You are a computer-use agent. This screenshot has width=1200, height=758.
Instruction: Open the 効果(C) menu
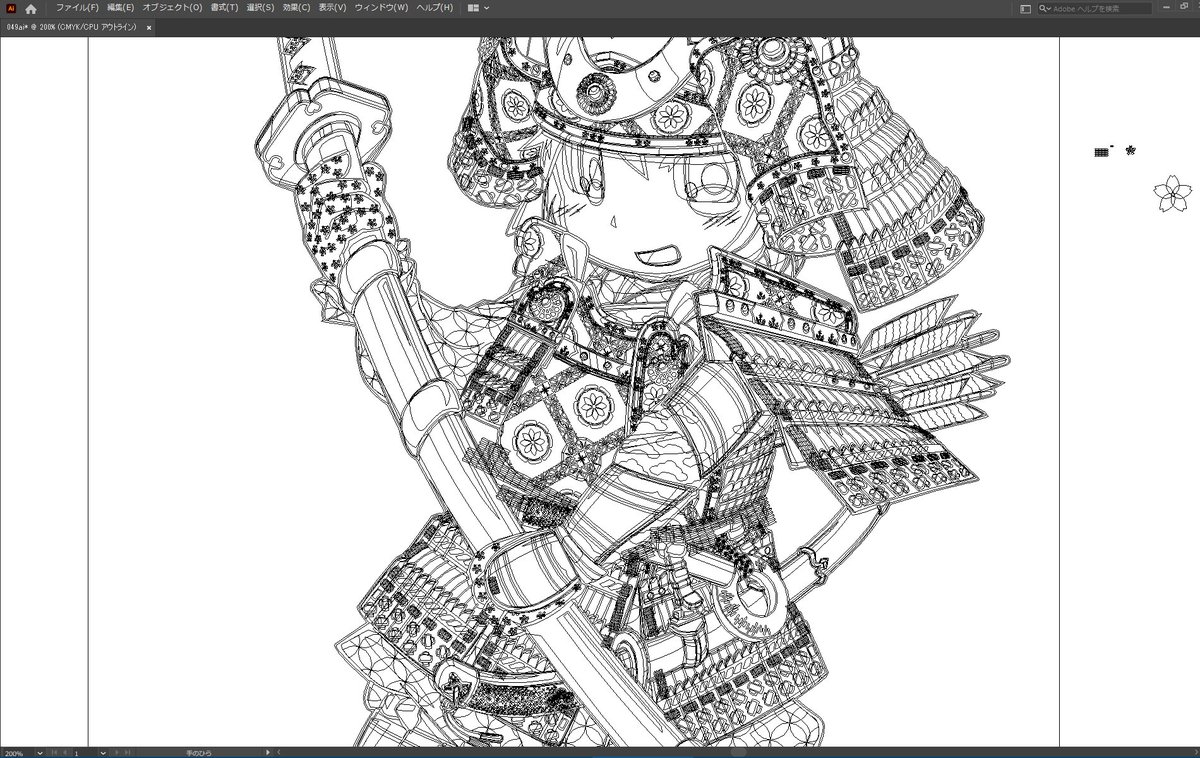[x=297, y=8]
